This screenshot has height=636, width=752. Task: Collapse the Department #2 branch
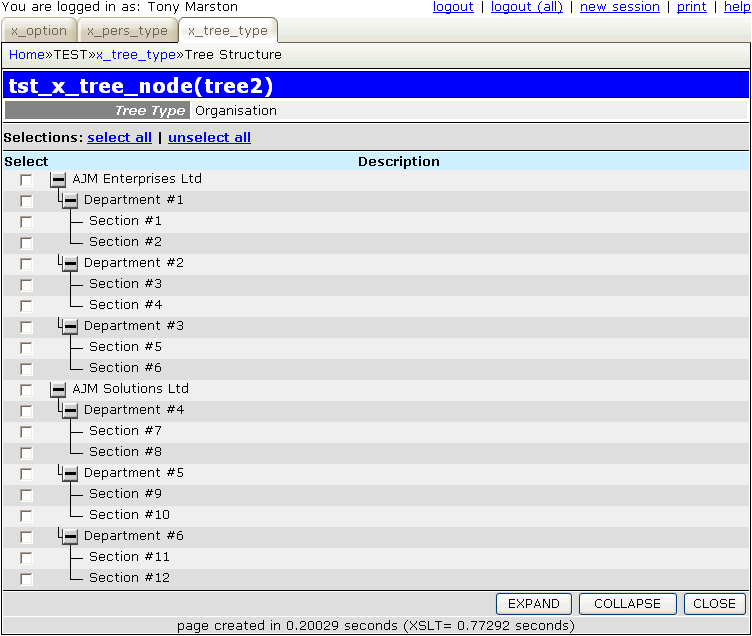pyautogui.click(x=70, y=264)
